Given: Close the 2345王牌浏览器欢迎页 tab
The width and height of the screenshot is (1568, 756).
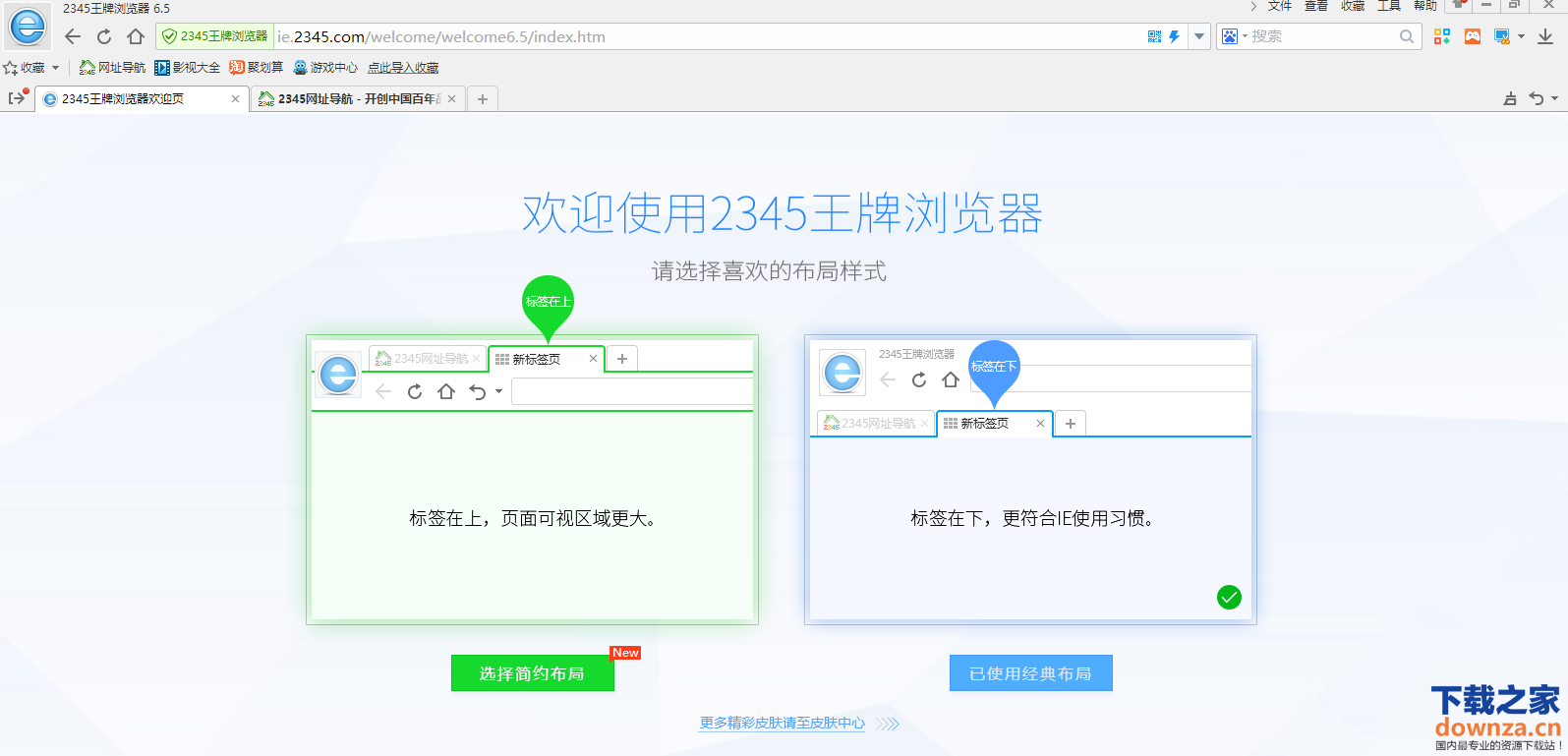Looking at the screenshot, I should click(x=235, y=98).
